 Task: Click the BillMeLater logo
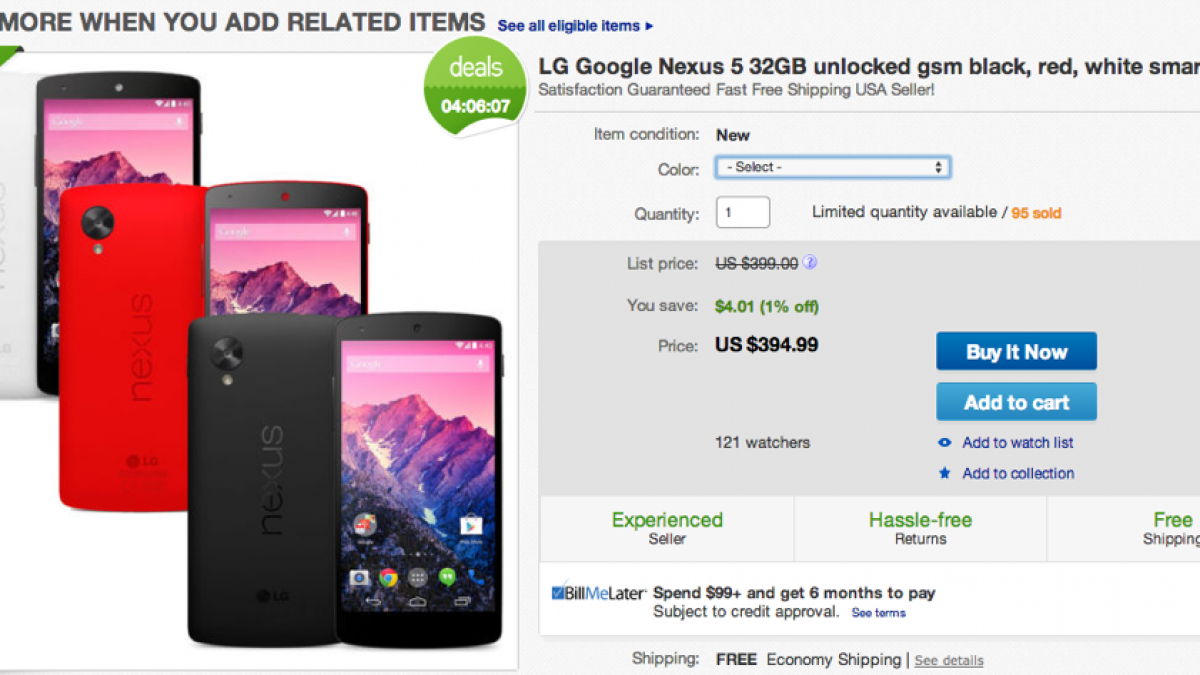(599, 593)
